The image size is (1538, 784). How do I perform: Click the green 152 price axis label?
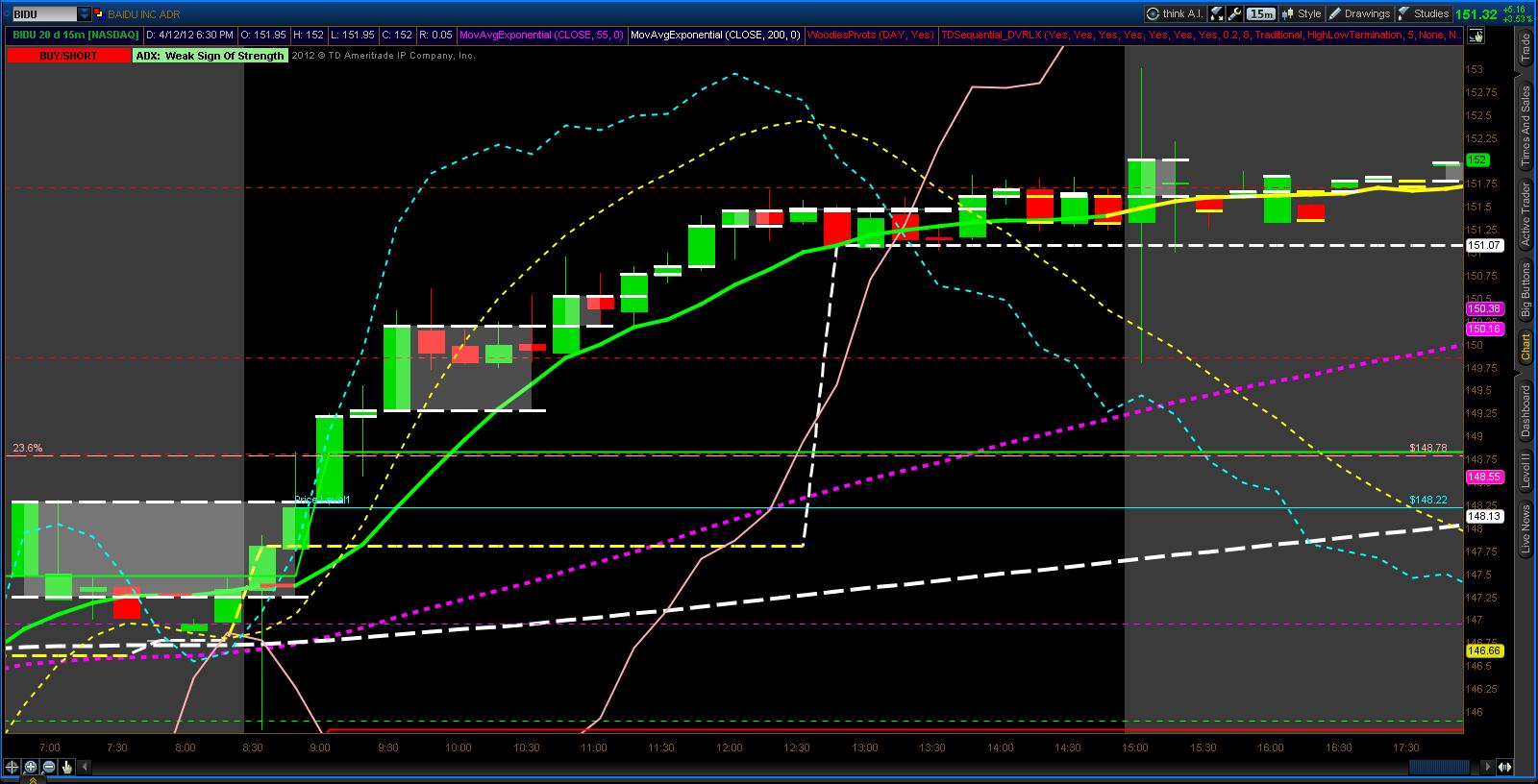click(x=1477, y=160)
